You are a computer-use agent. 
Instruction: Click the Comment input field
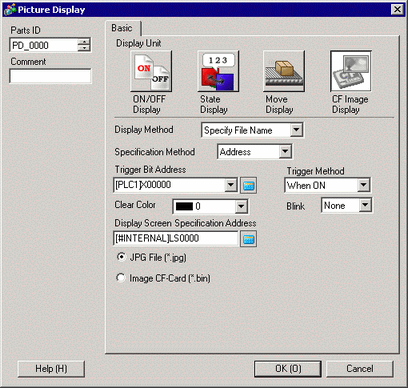coord(50,76)
